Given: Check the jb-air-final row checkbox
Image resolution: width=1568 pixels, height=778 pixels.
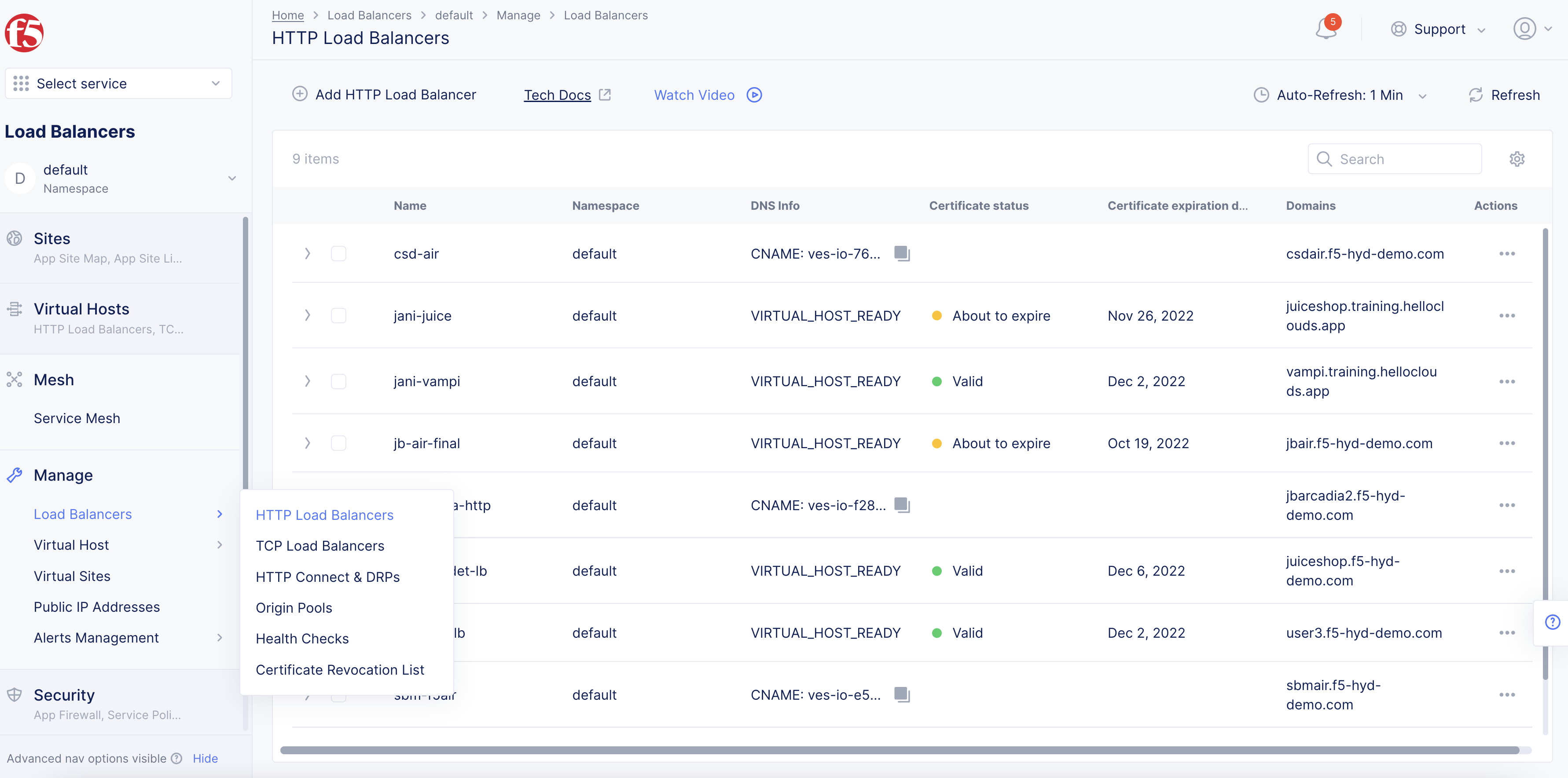Looking at the screenshot, I should coord(339,443).
